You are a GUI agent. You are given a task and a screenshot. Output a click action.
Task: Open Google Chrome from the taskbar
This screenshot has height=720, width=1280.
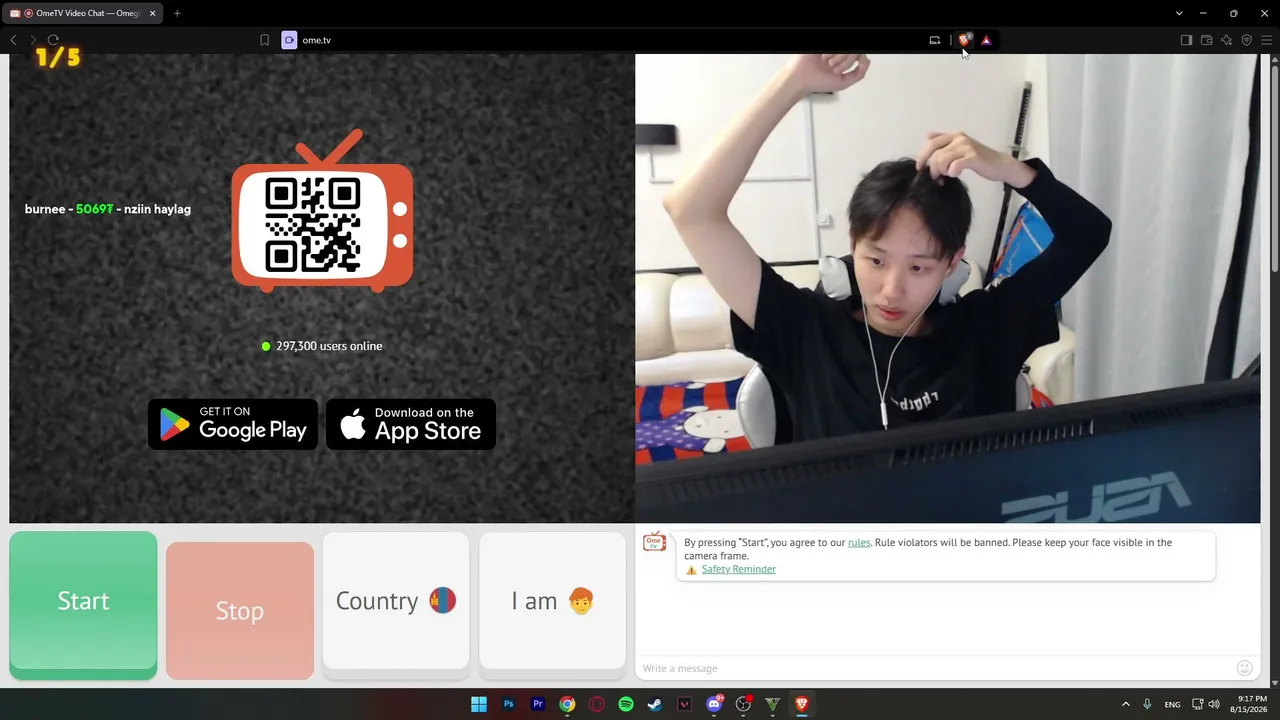pos(567,704)
